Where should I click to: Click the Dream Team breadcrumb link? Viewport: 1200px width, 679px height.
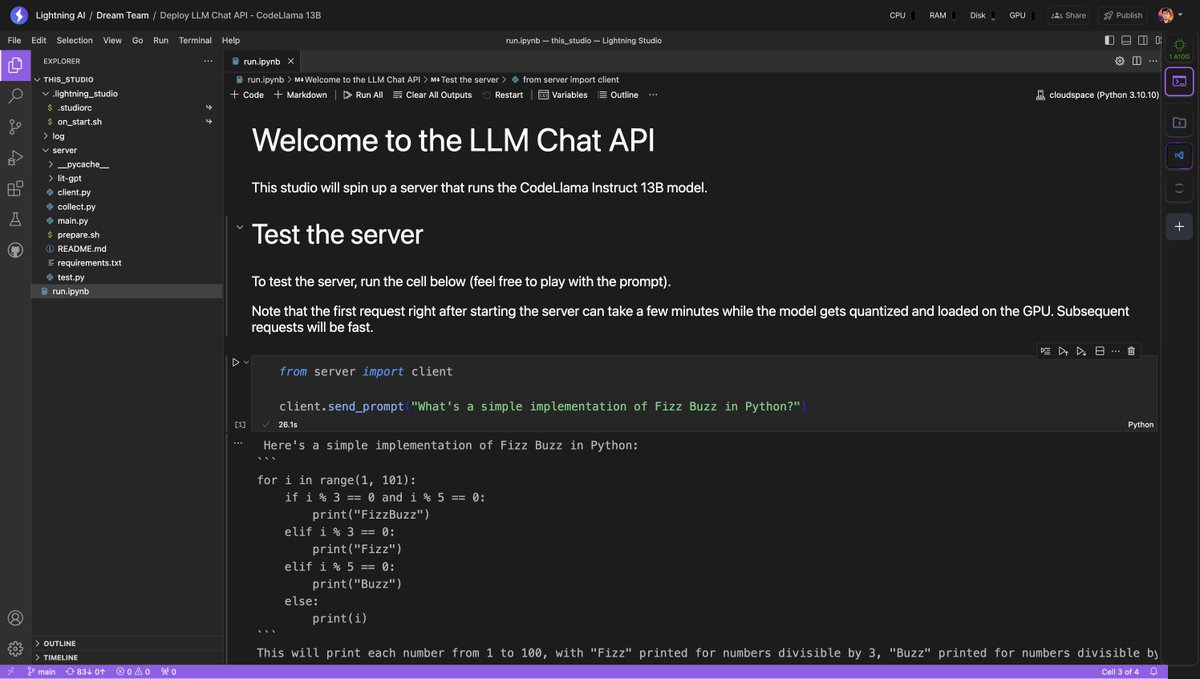[x=121, y=15]
